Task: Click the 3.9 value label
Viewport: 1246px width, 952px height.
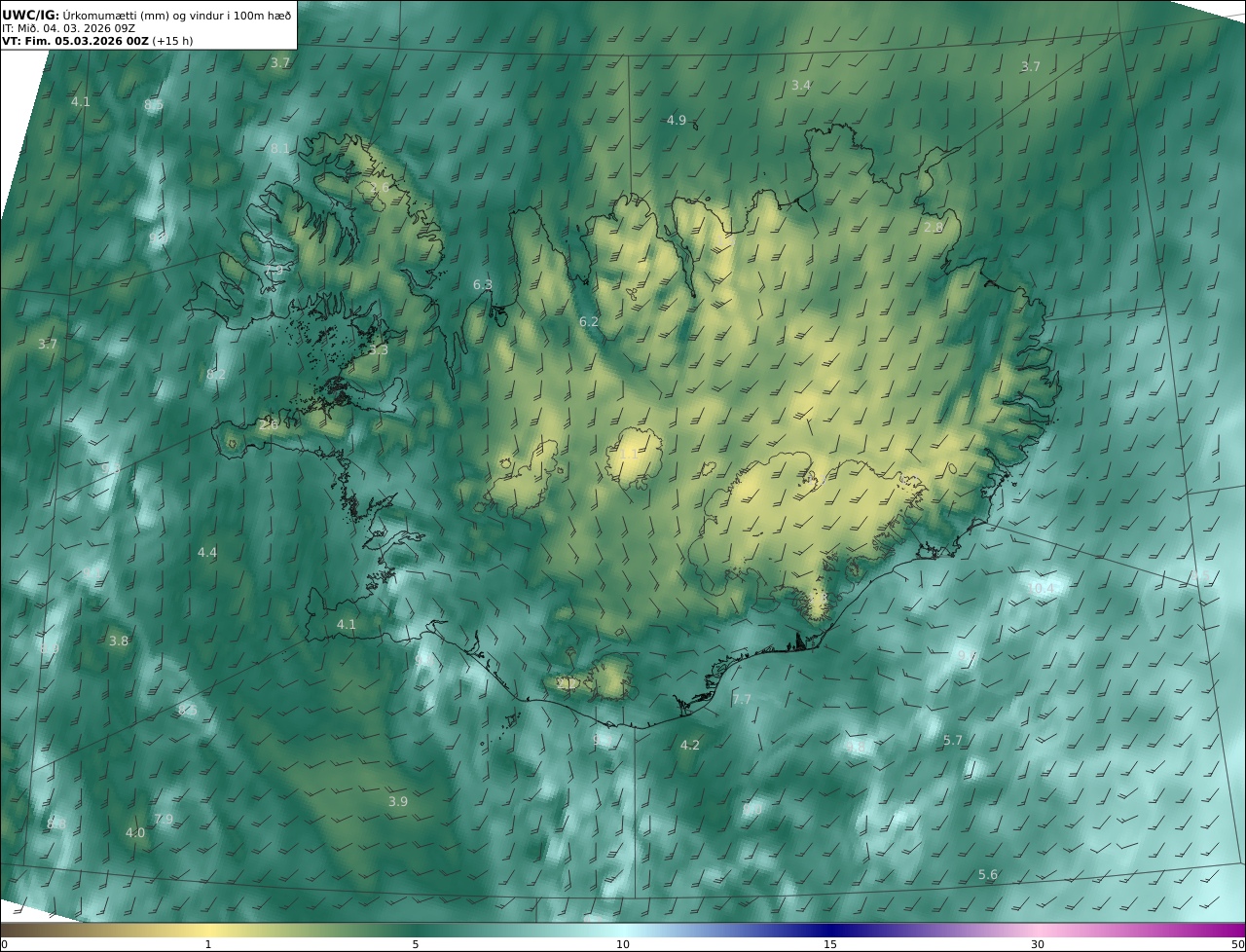Action: click(x=398, y=802)
